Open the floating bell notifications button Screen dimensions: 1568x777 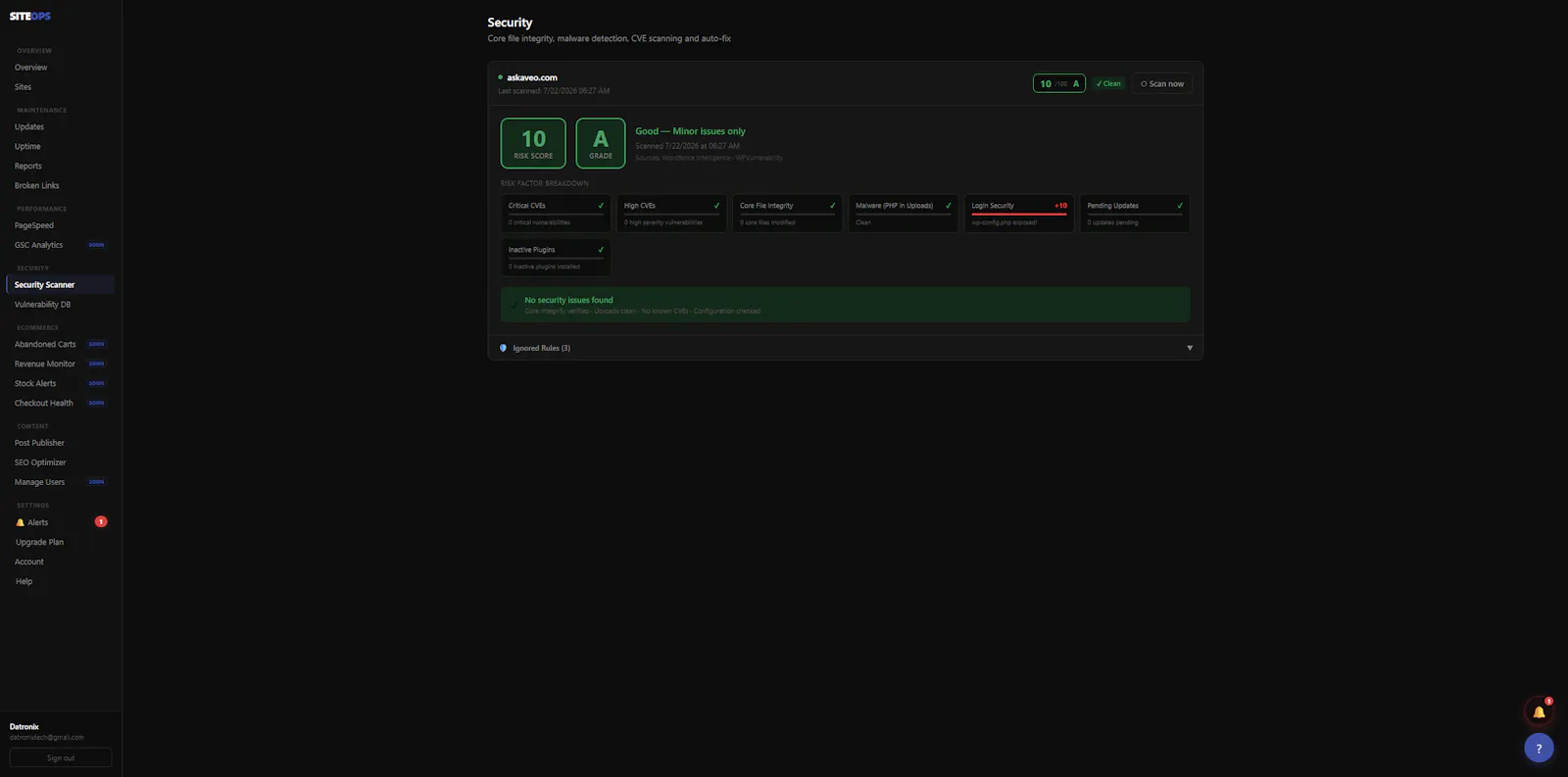pyautogui.click(x=1539, y=712)
